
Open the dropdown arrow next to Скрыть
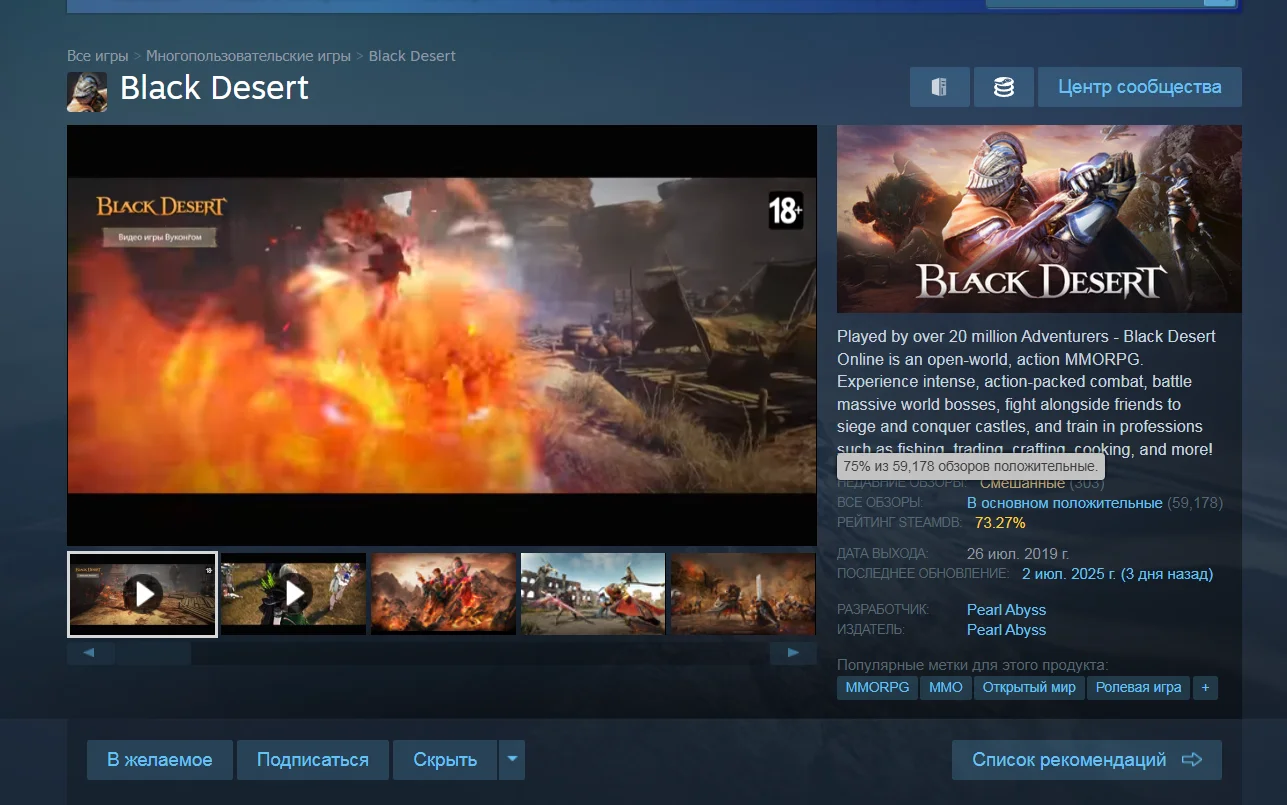[x=512, y=760]
